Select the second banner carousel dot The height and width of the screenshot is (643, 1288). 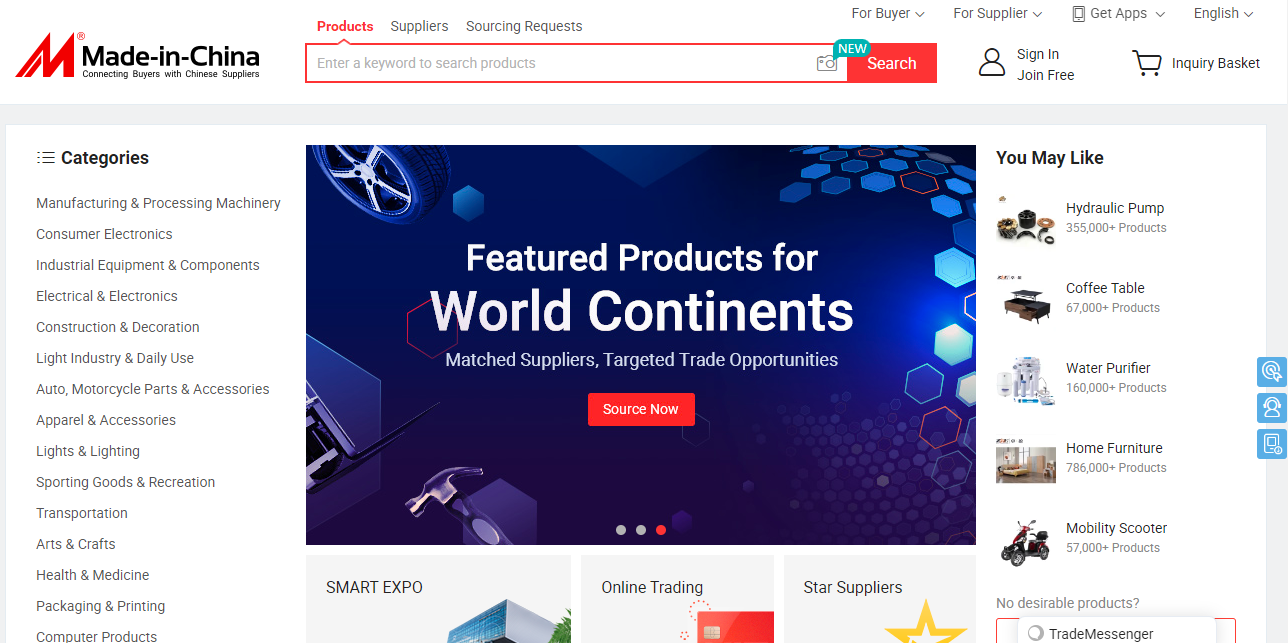click(641, 530)
